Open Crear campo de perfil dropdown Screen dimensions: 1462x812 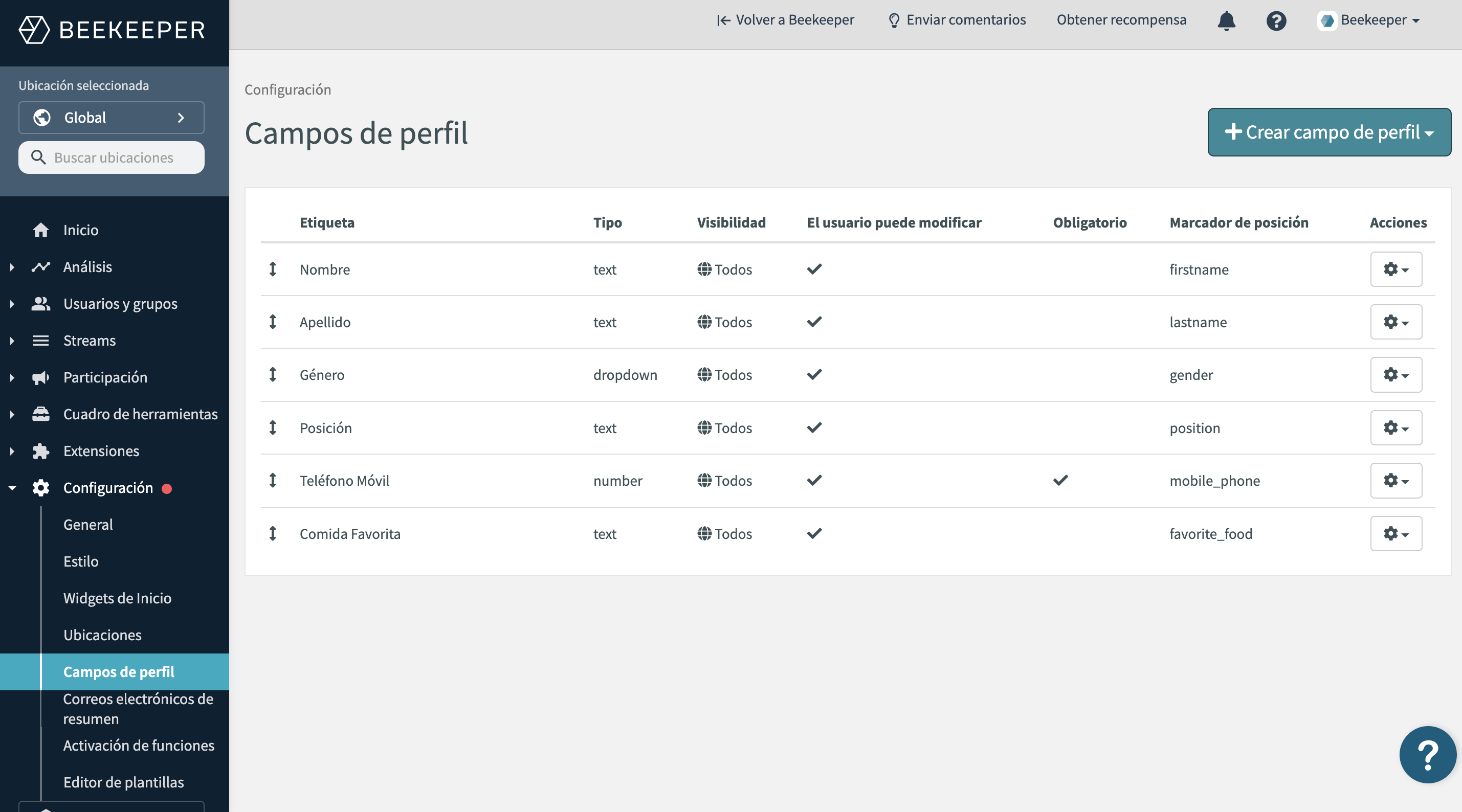point(1328,132)
